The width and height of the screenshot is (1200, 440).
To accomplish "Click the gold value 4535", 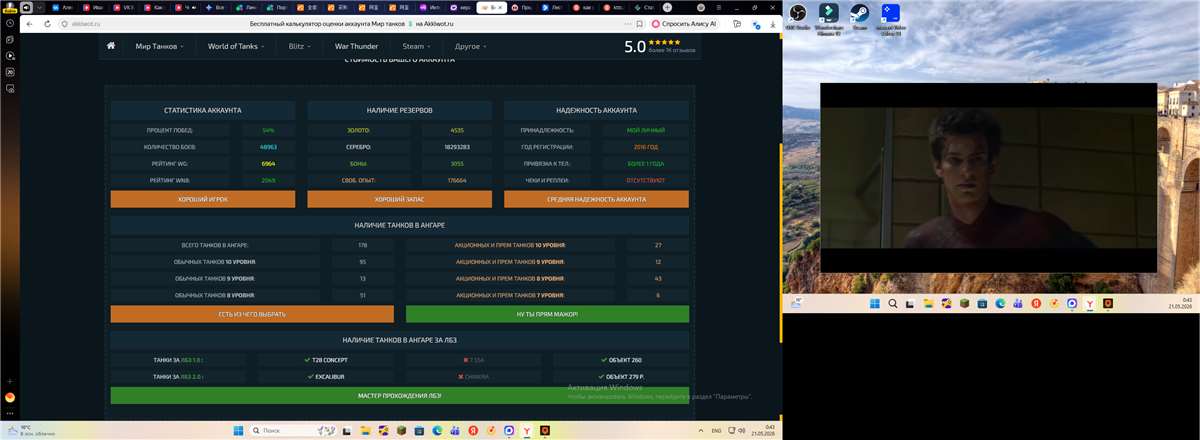I will 456,130.
